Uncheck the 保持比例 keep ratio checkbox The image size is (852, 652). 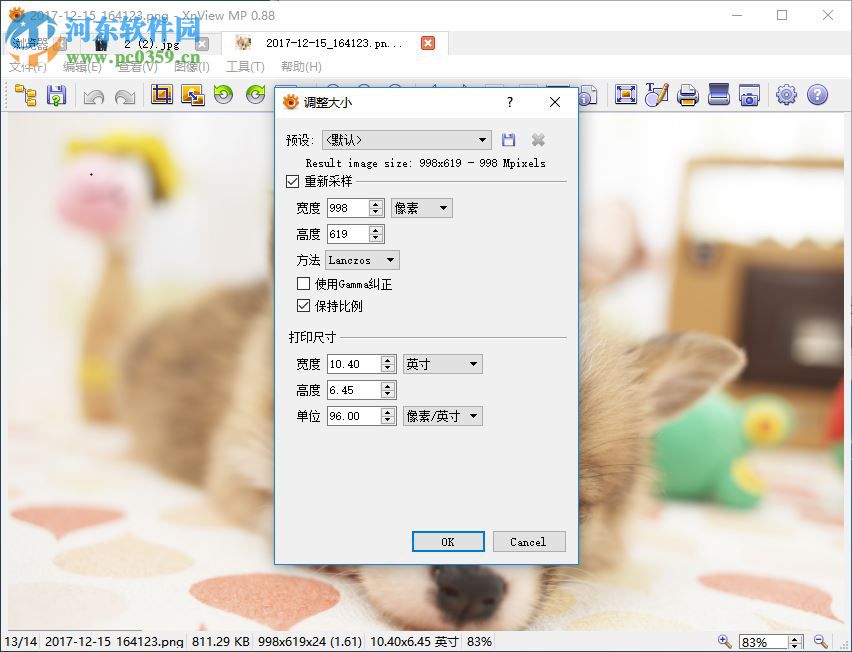click(x=303, y=306)
